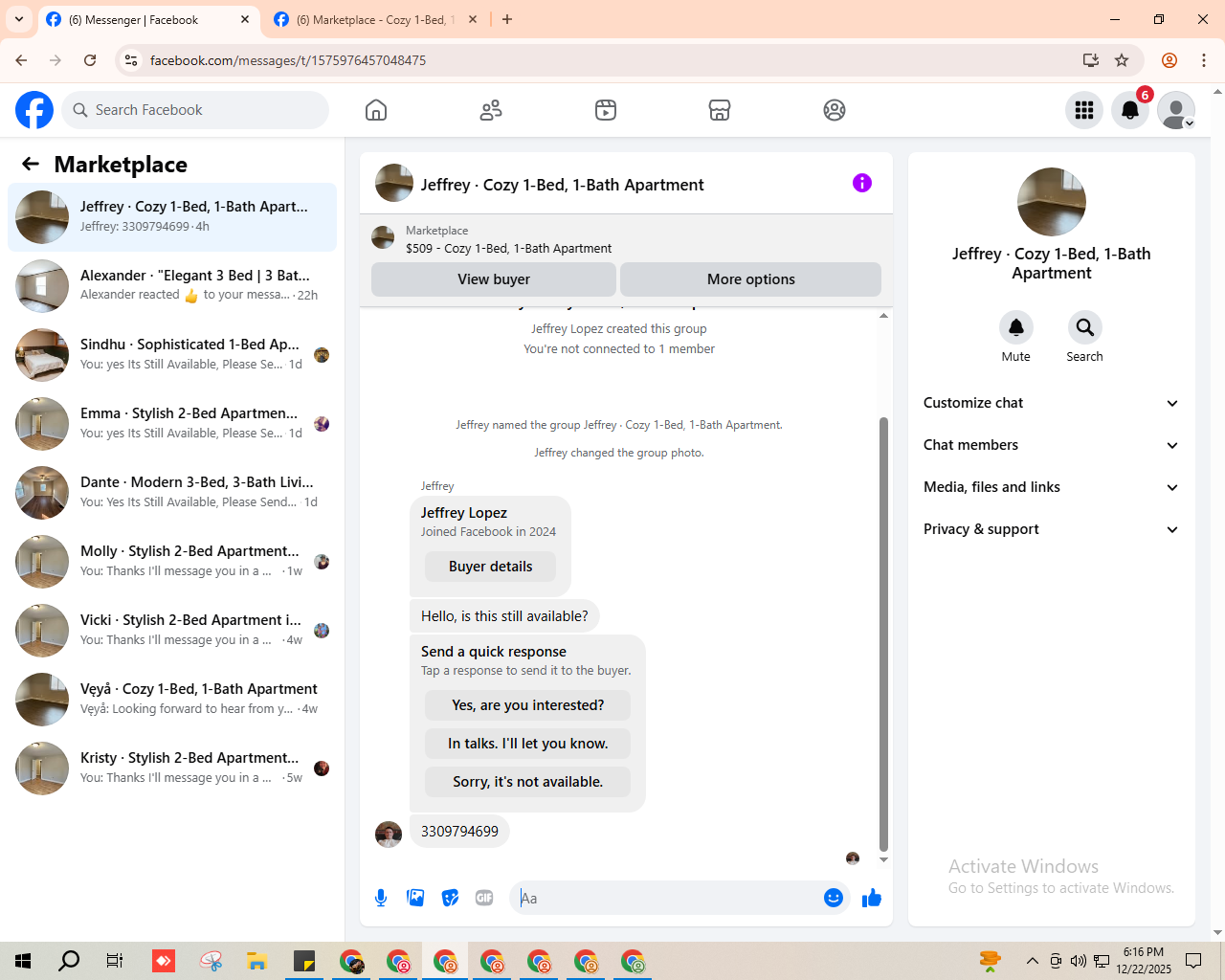Open site information icon in address bar
This screenshot has width=1225, height=980.
tap(132, 60)
